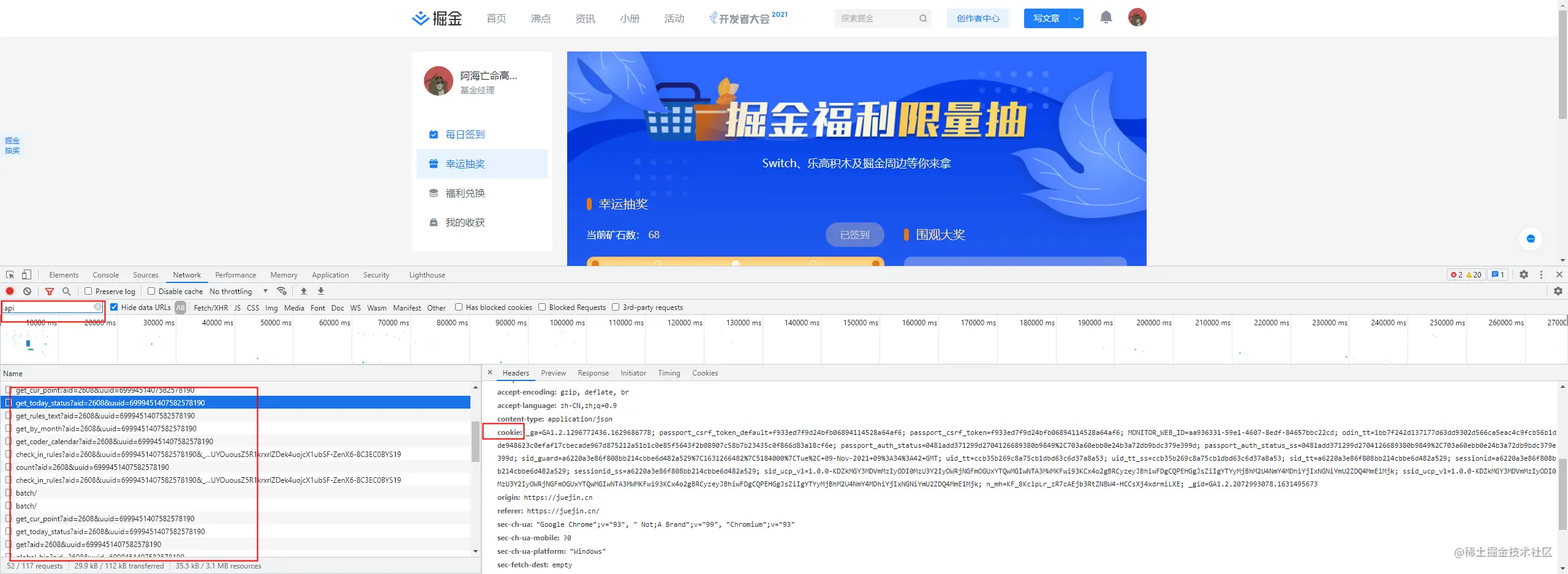Close the request details pane
Screen dimensions: 1568x574
(490, 372)
